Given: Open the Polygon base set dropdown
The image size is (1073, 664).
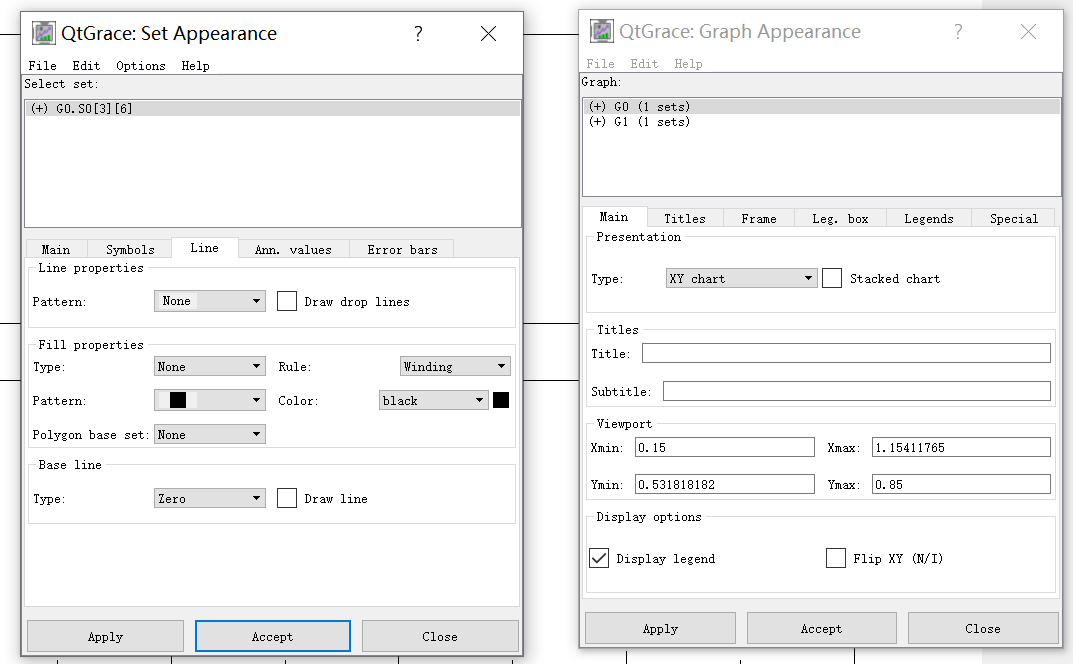Looking at the screenshot, I should click(x=209, y=433).
